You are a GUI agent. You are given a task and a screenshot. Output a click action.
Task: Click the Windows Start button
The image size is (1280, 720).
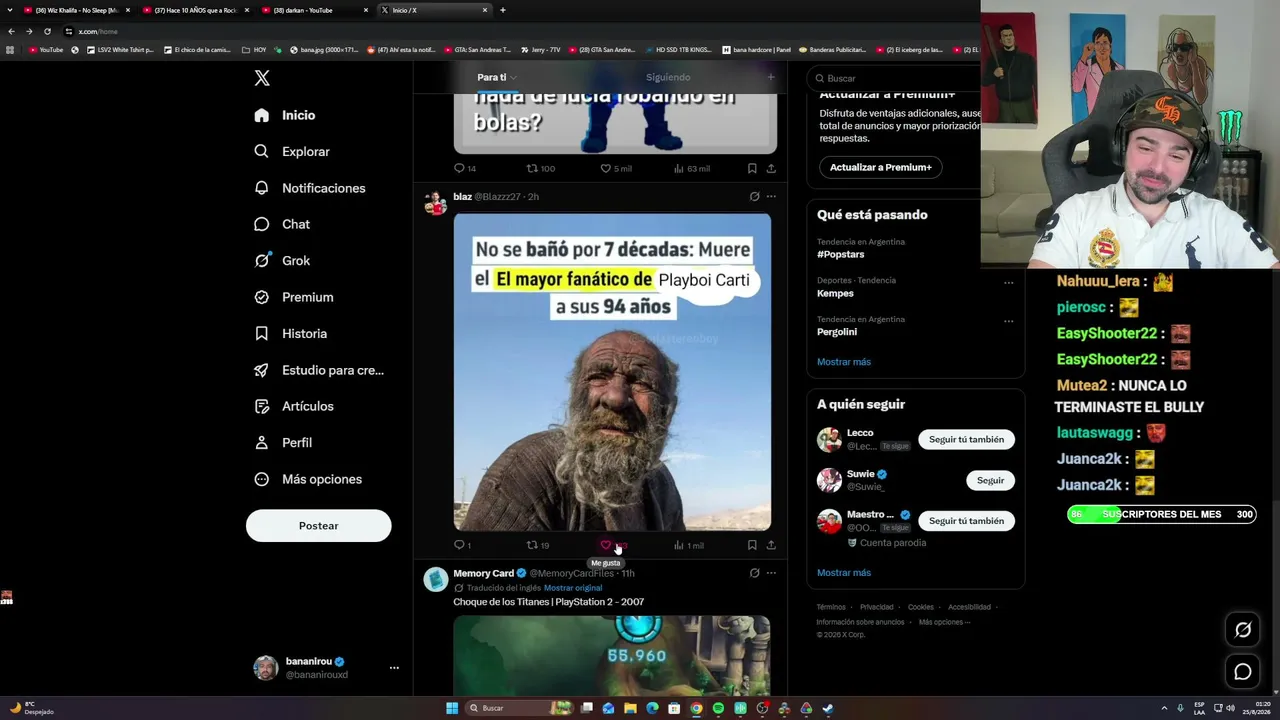pyautogui.click(x=452, y=708)
